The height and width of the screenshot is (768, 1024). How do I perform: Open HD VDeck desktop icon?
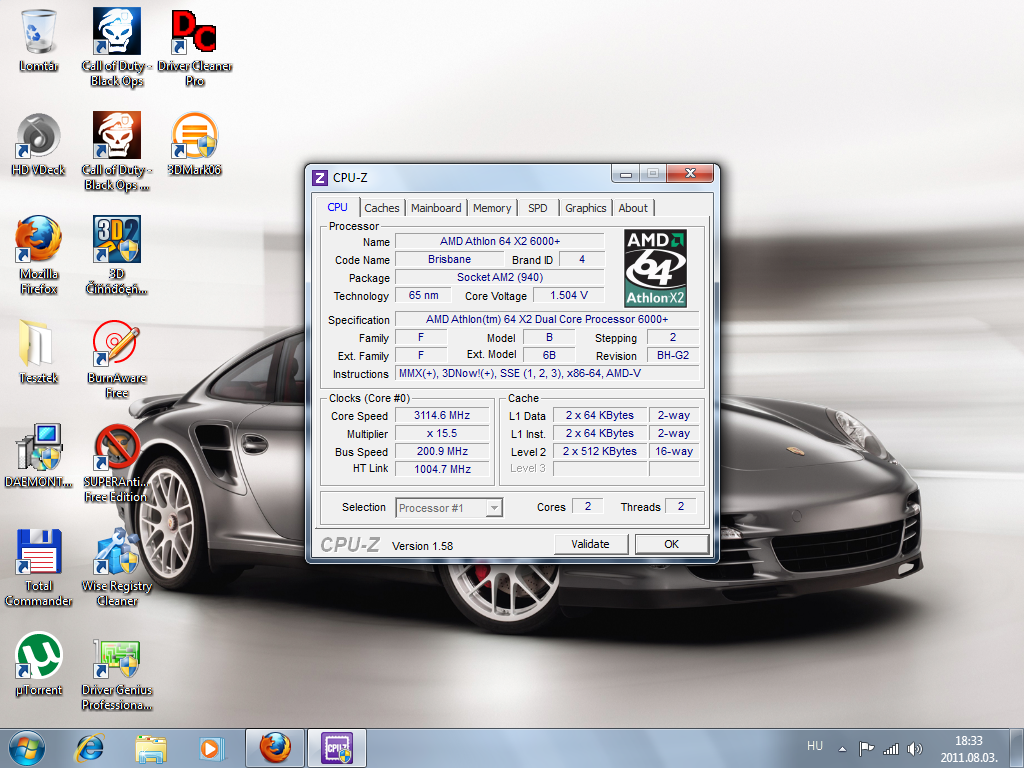pyautogui.click(x=39, y=138)
